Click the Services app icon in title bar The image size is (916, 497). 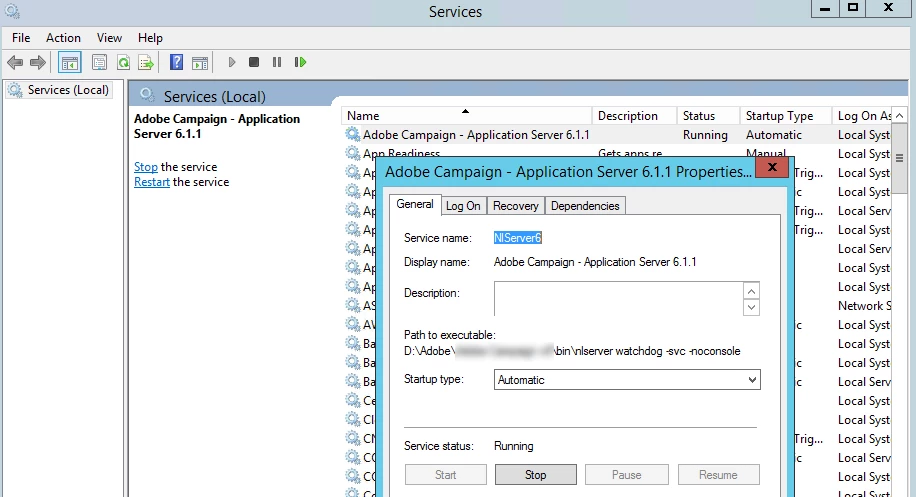tap(12, 11)
